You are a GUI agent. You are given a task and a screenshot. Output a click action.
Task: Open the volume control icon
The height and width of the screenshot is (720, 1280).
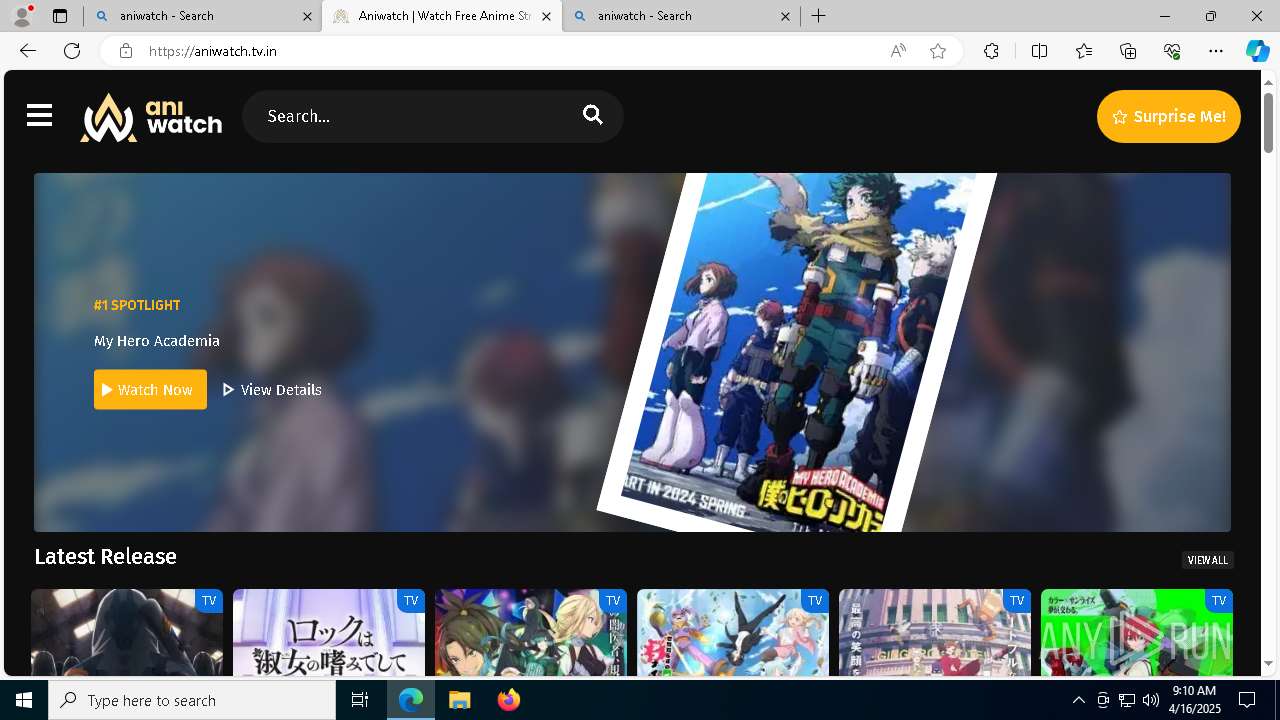1150,700
